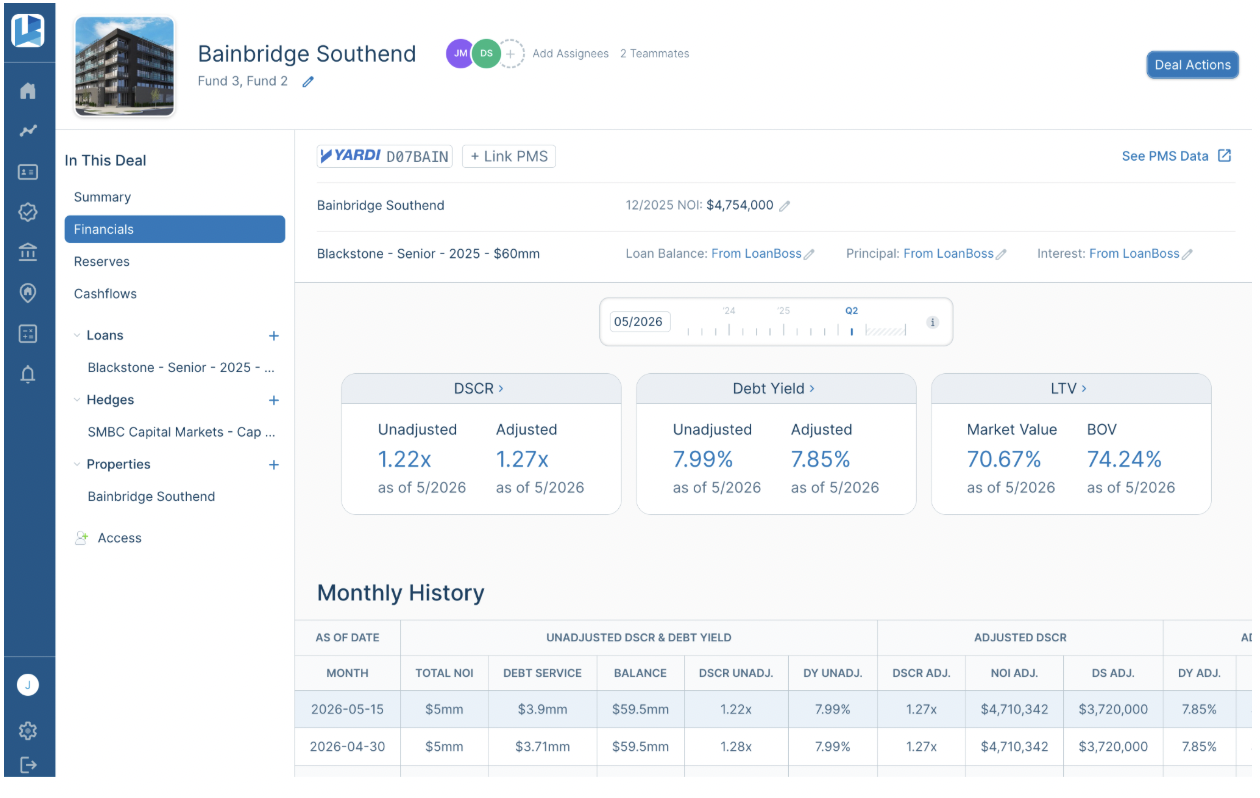
Task: Click the 1.28x DSCR unadjusted cell
Action: (x=736, y=746)
